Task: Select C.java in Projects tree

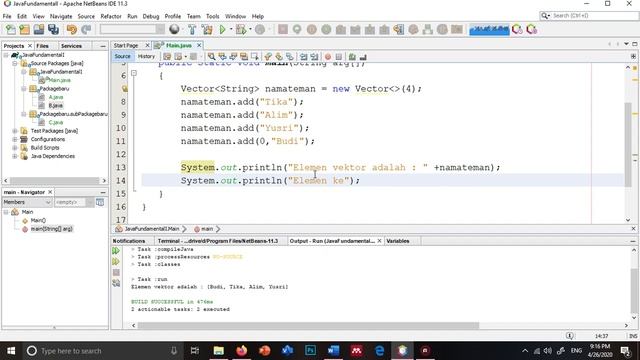Action: pos(56,122)
